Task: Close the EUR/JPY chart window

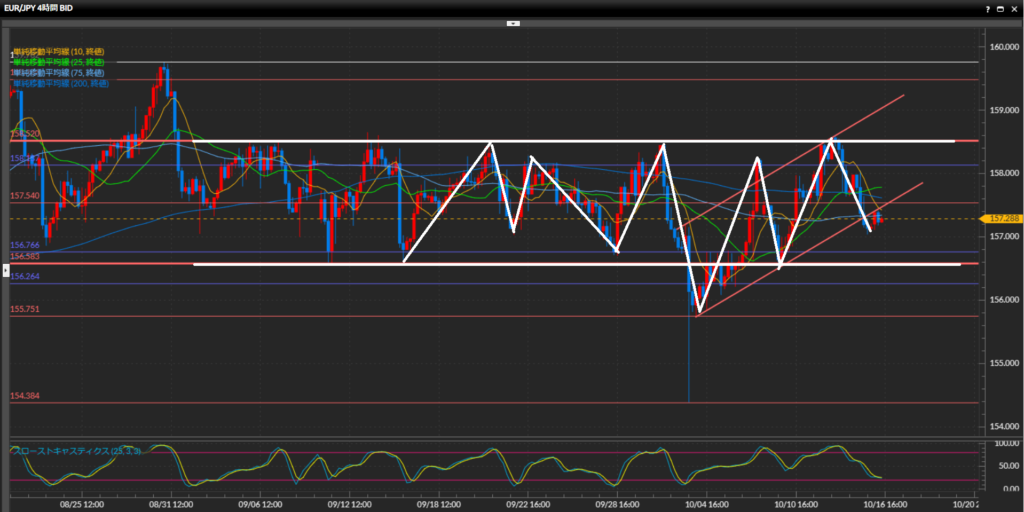Action: tap(1013, 7)
